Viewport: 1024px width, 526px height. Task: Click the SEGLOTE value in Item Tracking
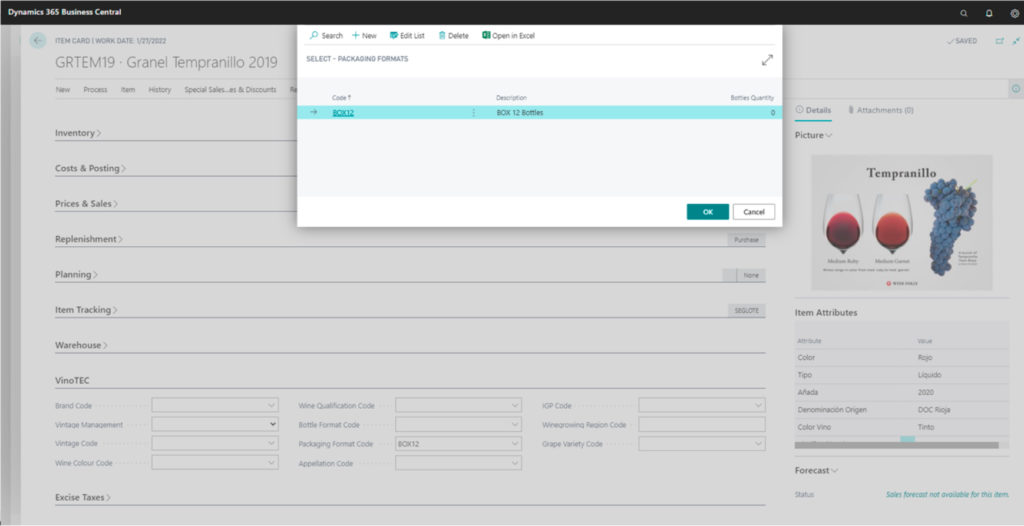746,310
